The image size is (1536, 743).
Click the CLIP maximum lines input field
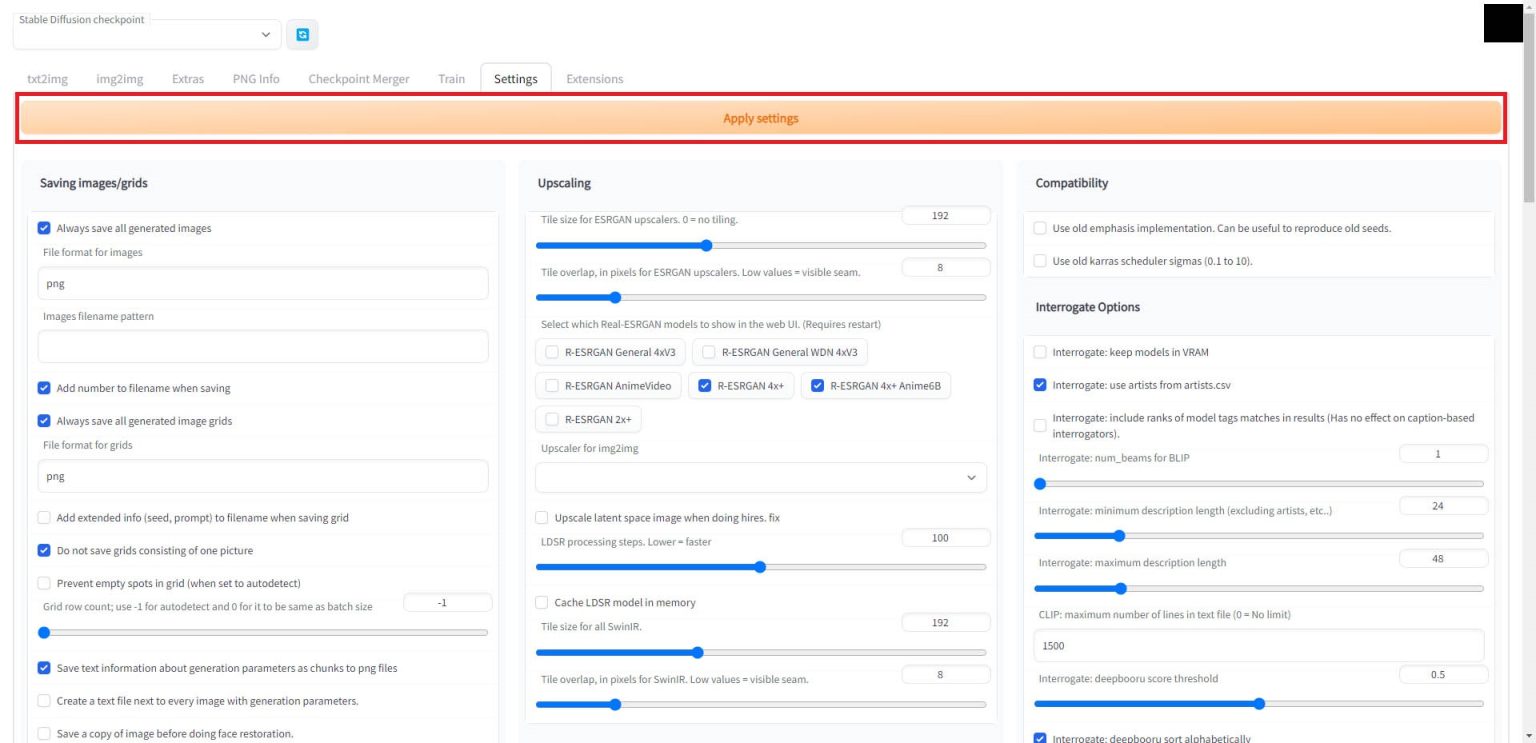click(x=1258, y=646)
